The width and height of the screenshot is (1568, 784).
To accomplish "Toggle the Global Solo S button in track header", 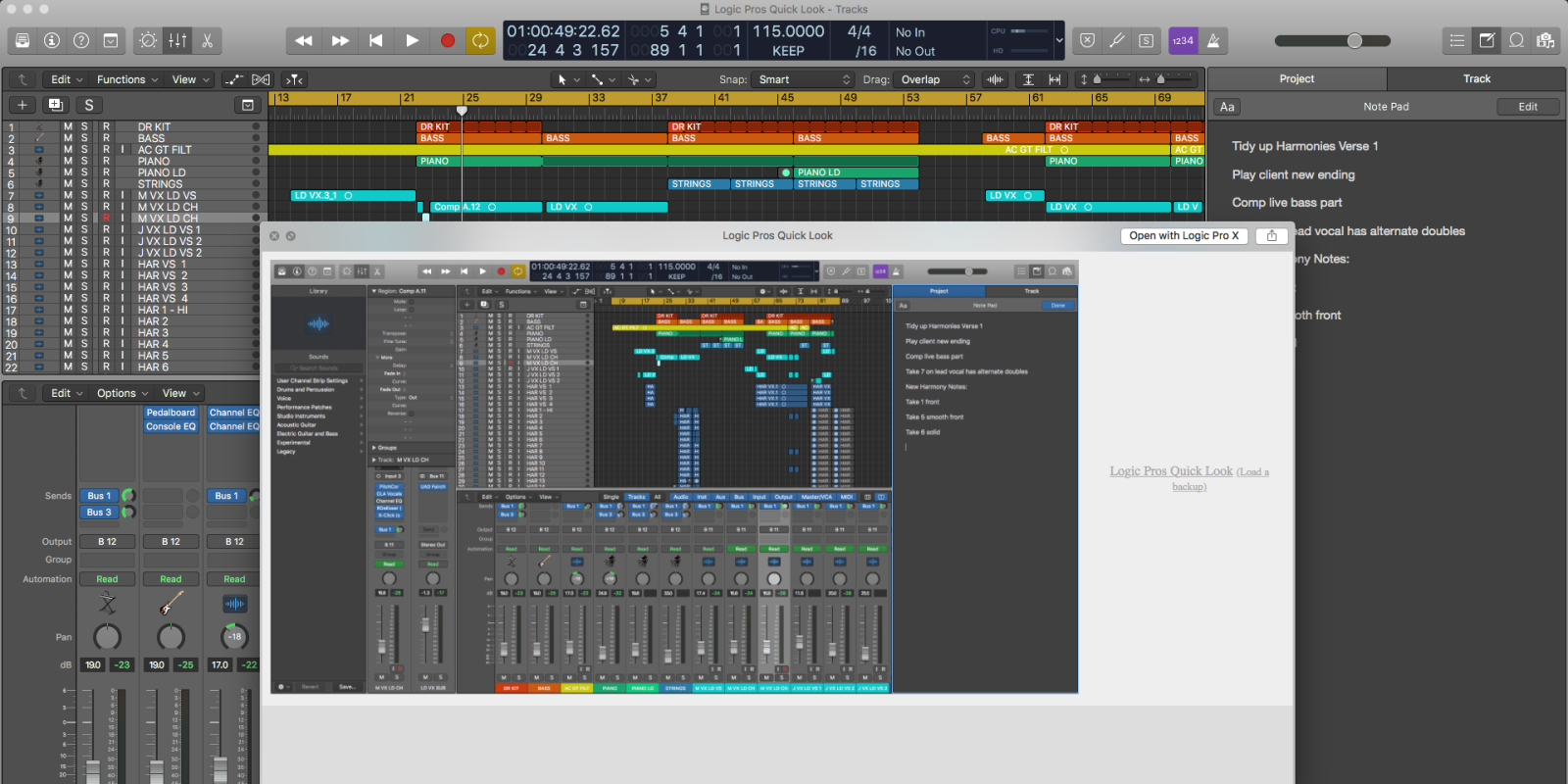I will pos(89,105).
